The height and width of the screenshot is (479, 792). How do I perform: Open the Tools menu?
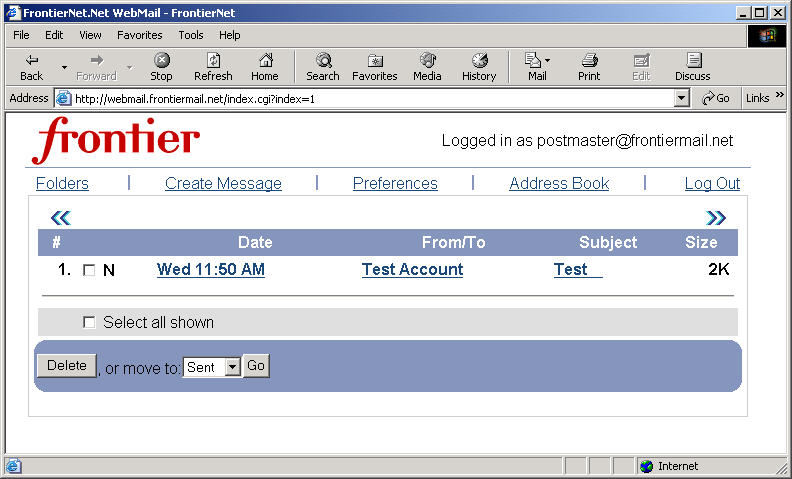tap(191, 35)
